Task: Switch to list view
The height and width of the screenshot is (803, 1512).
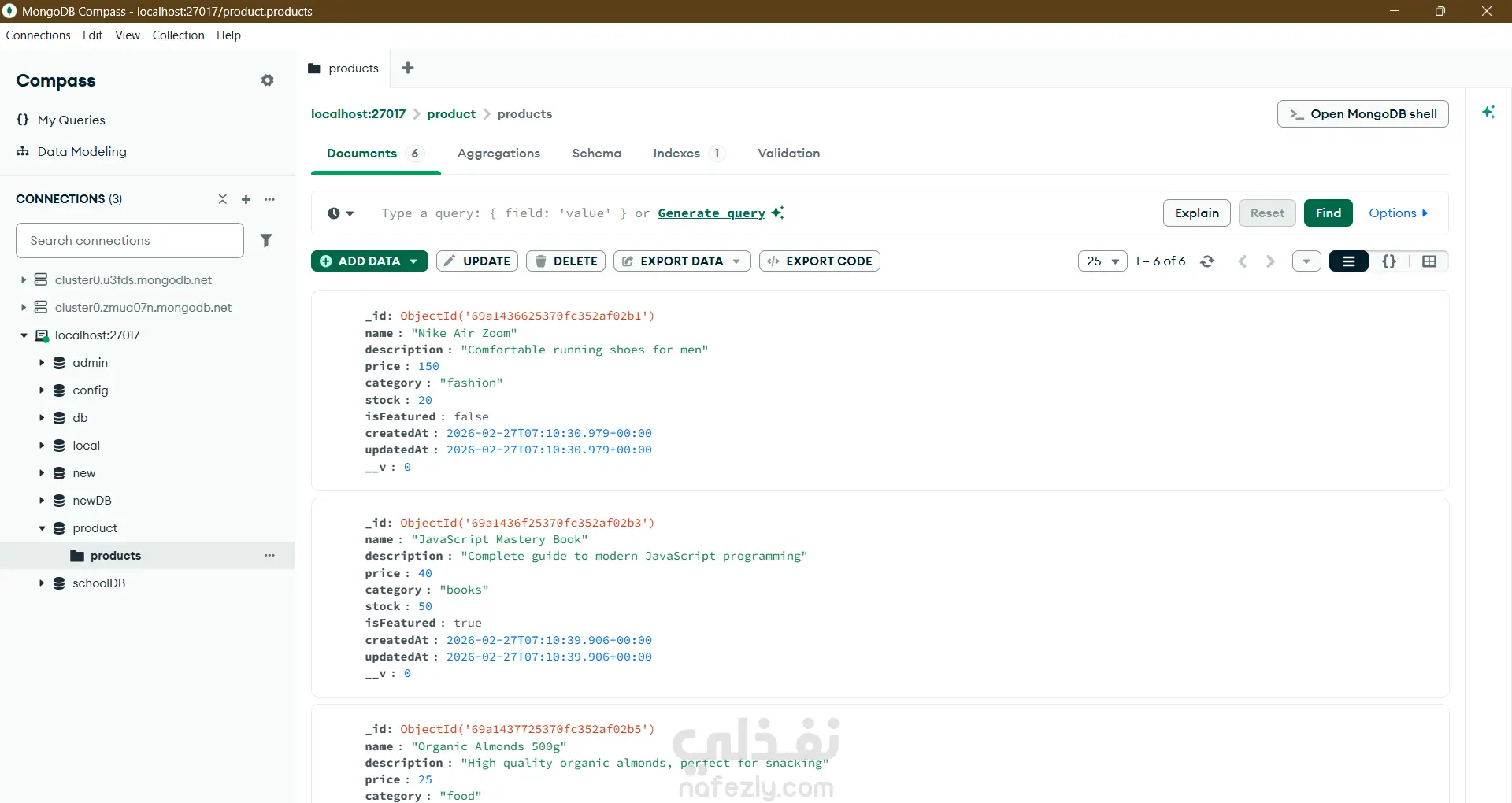Action: click(x=1349, y=261)
